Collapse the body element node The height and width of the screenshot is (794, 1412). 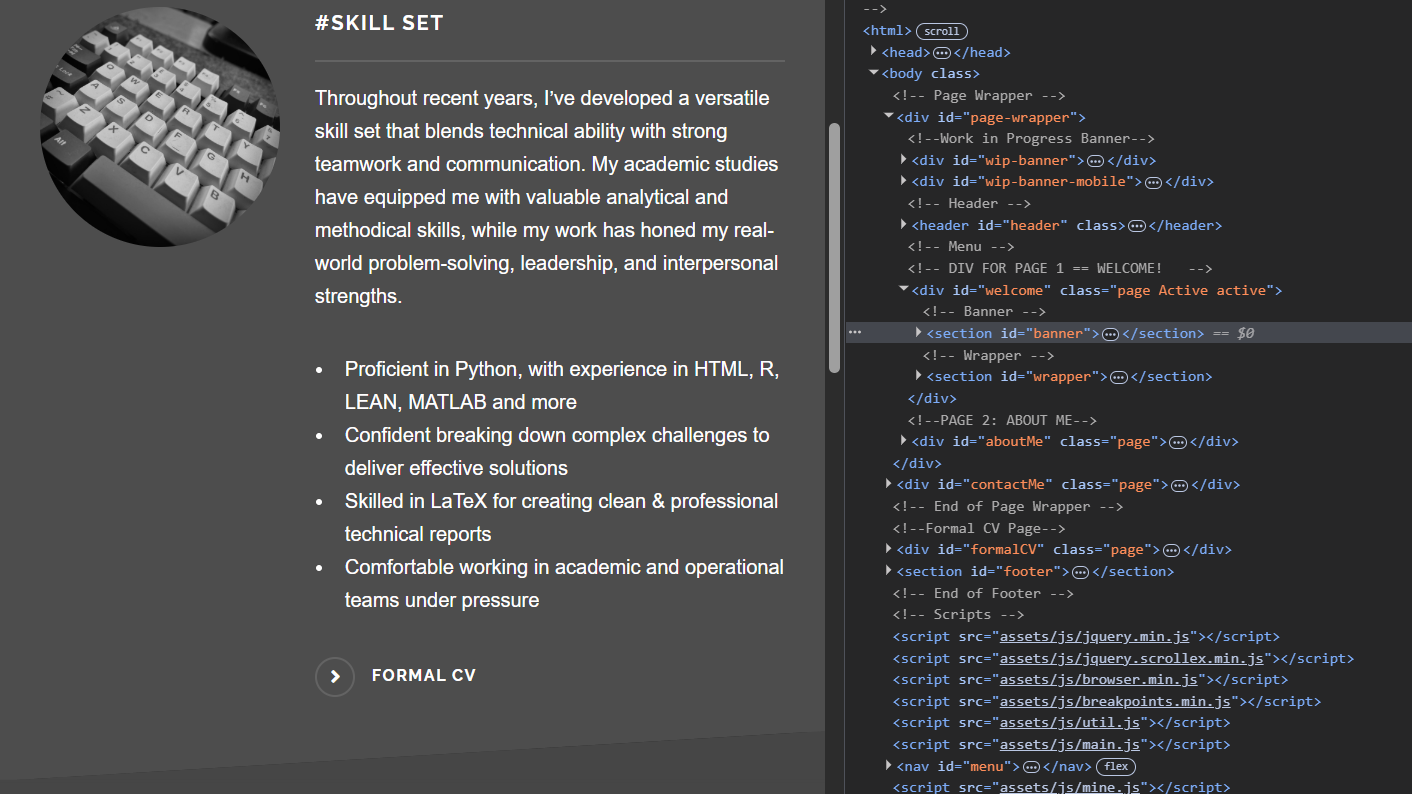tap(874, 73)
